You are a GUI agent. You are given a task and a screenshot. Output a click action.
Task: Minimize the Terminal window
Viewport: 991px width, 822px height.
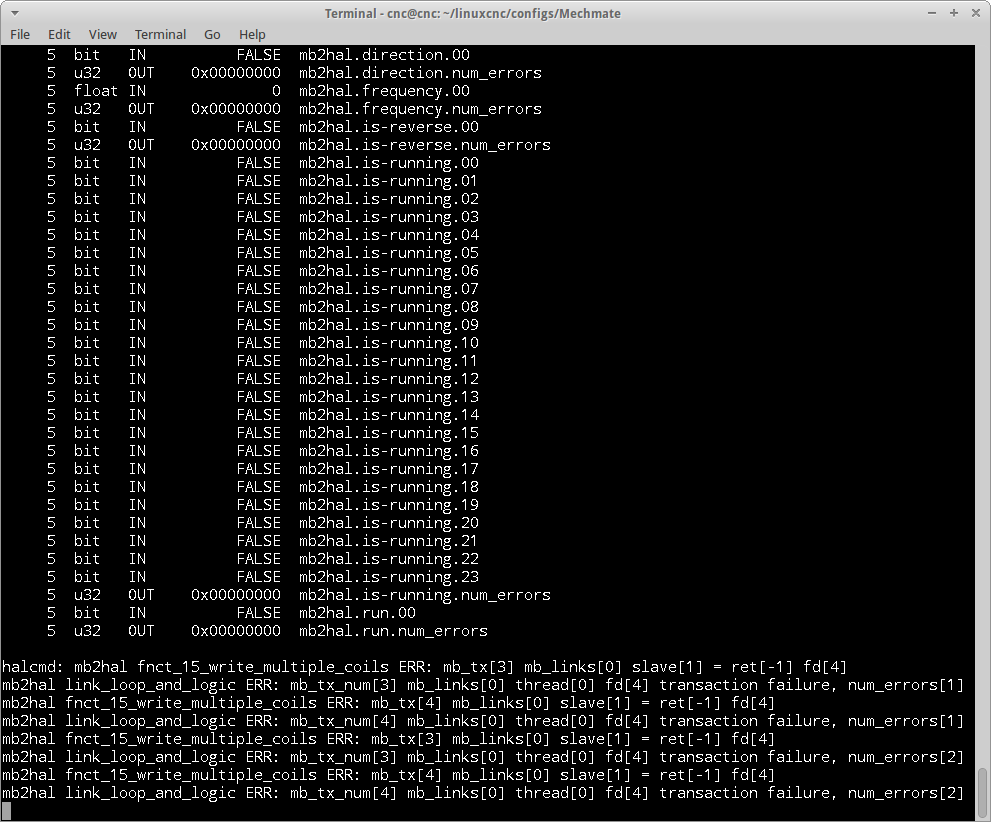click(932, 13)
